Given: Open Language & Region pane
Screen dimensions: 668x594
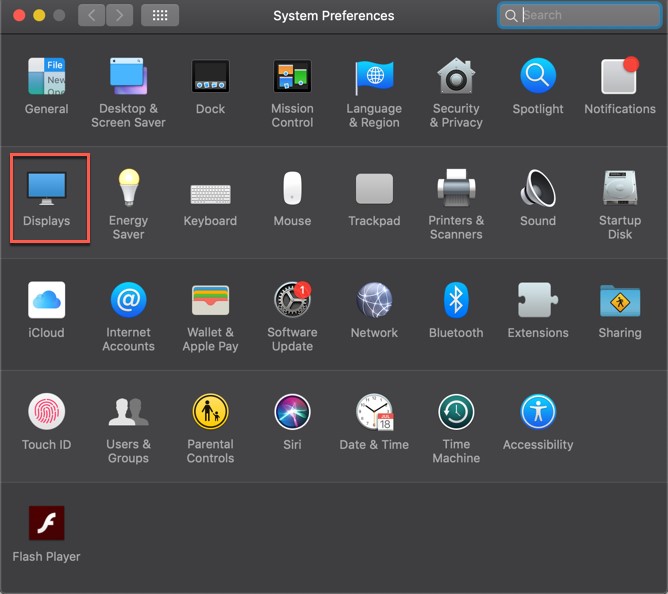Looking at the screenshot, I should pos(374,93).
